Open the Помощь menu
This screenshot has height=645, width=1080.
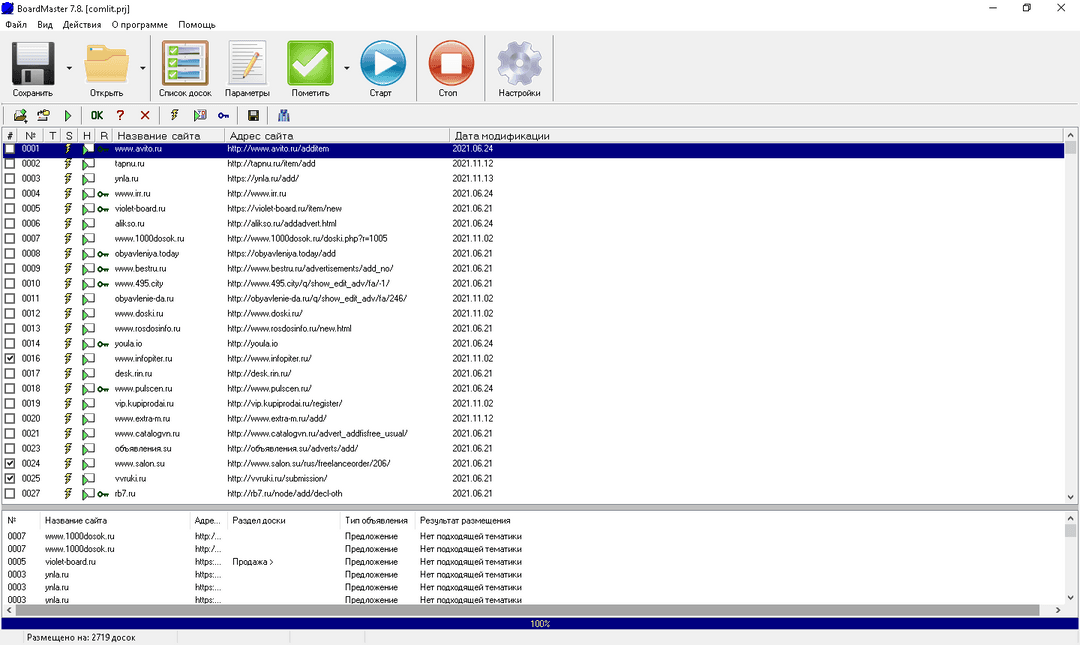(197, 25)
